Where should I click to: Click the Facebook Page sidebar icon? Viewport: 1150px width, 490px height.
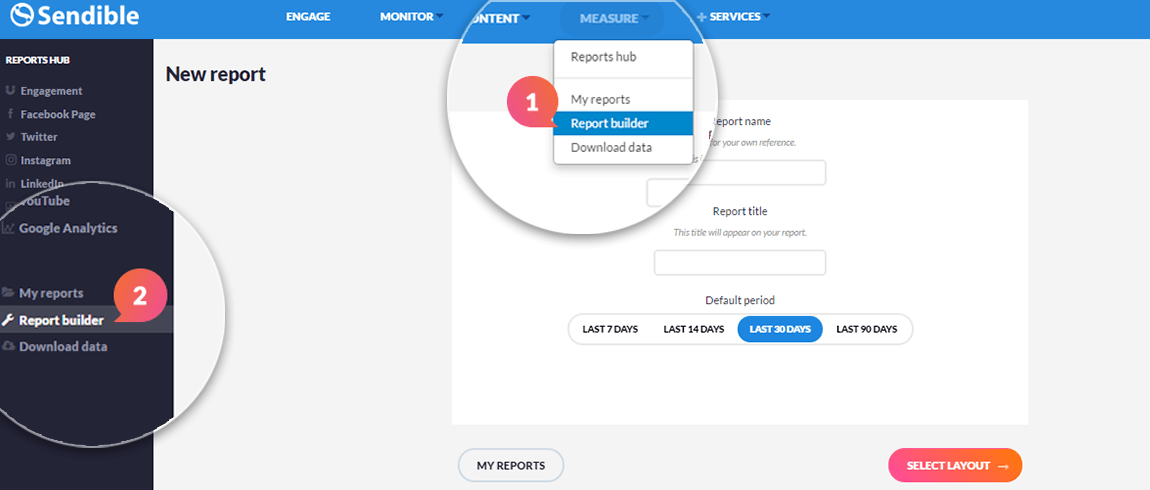pyautogui.click(x=11, y=114)
